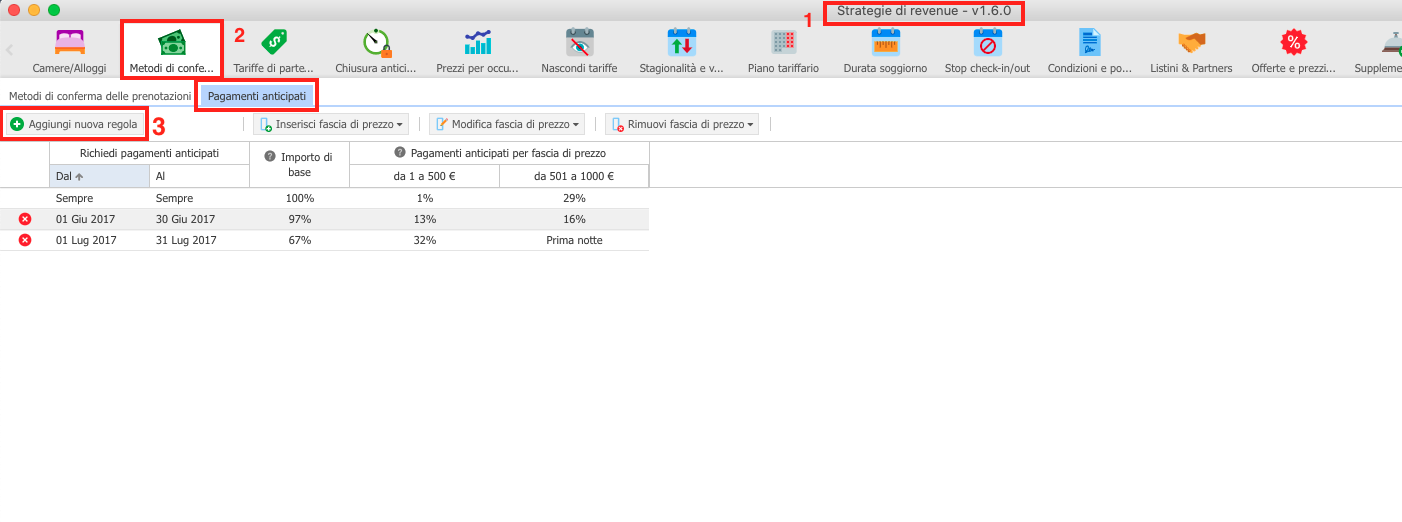
Task: Select the 31 Lug 2017 date cell
Action: click(199, 240)
